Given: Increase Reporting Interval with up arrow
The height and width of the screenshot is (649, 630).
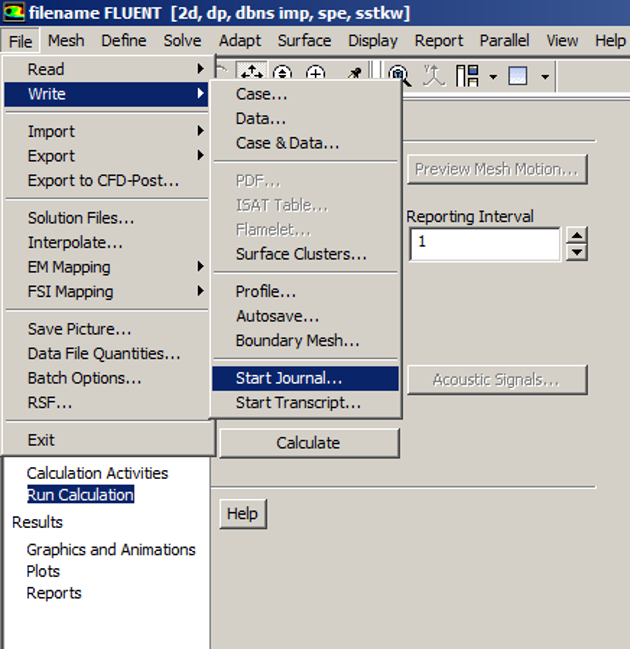Looking at the screenshot, I should point(577,236).
